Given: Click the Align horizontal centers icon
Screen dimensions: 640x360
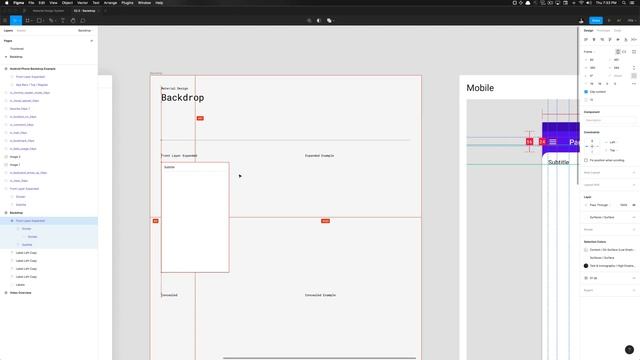Looking at the screenshot, I should pyautogui.click(x=594, y=40).
